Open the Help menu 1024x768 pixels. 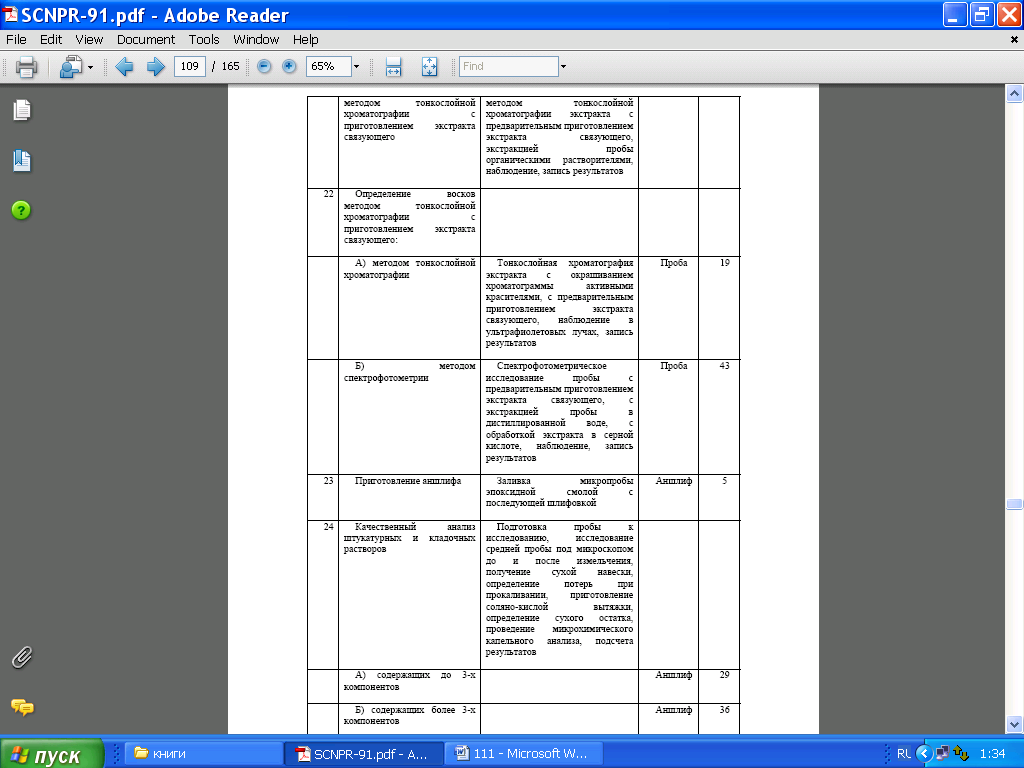tap(306, 40)
